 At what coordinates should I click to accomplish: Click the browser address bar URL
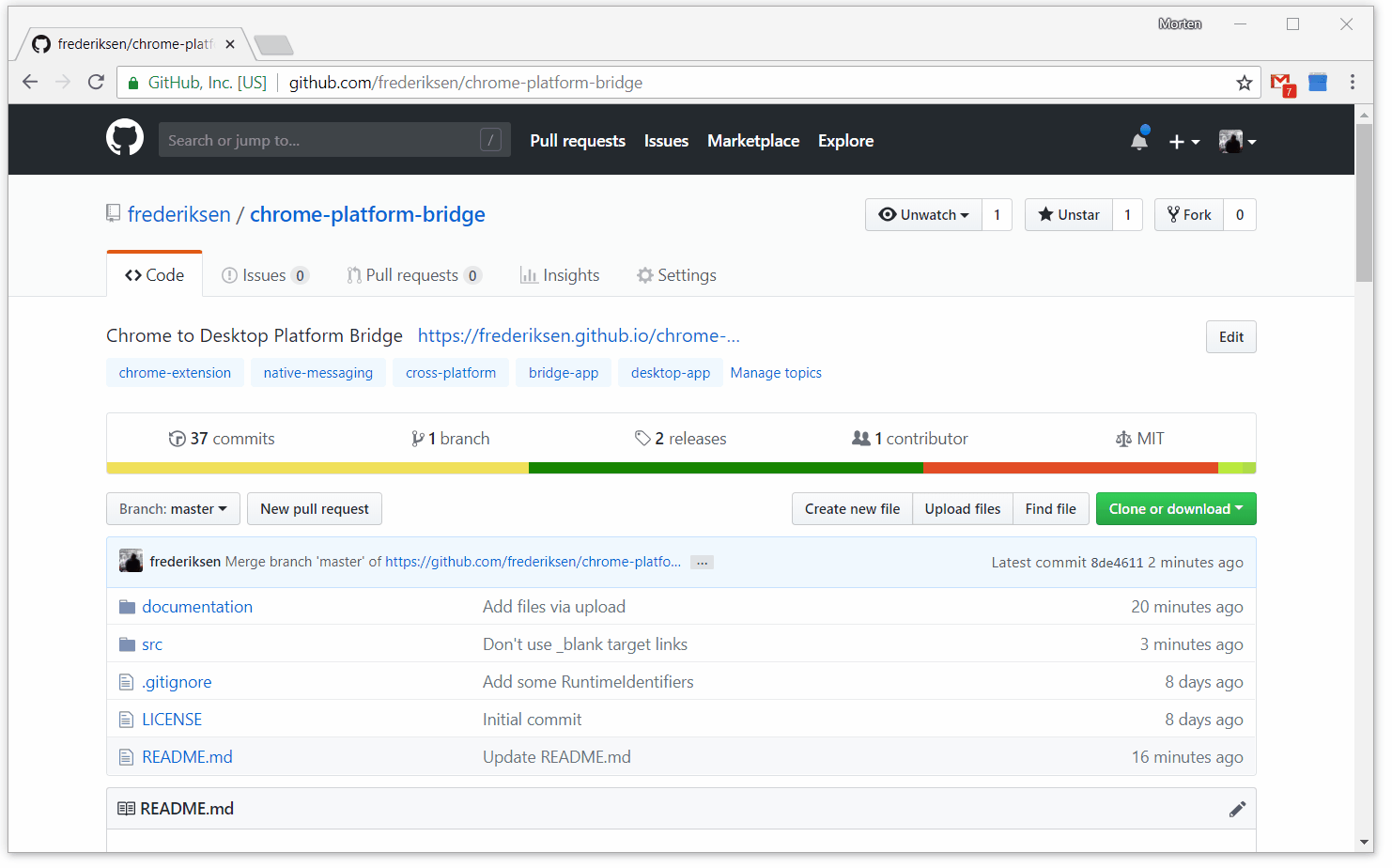pos(466,83)
